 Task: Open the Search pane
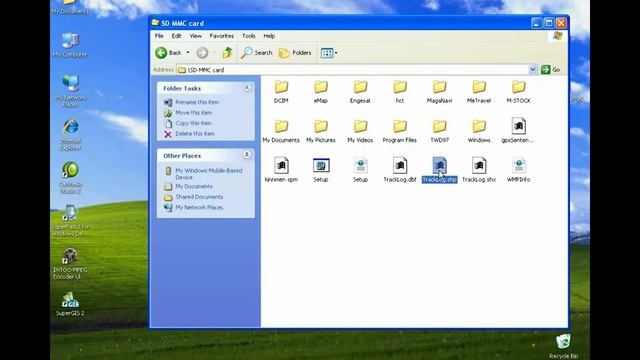(x=256, y=53)
